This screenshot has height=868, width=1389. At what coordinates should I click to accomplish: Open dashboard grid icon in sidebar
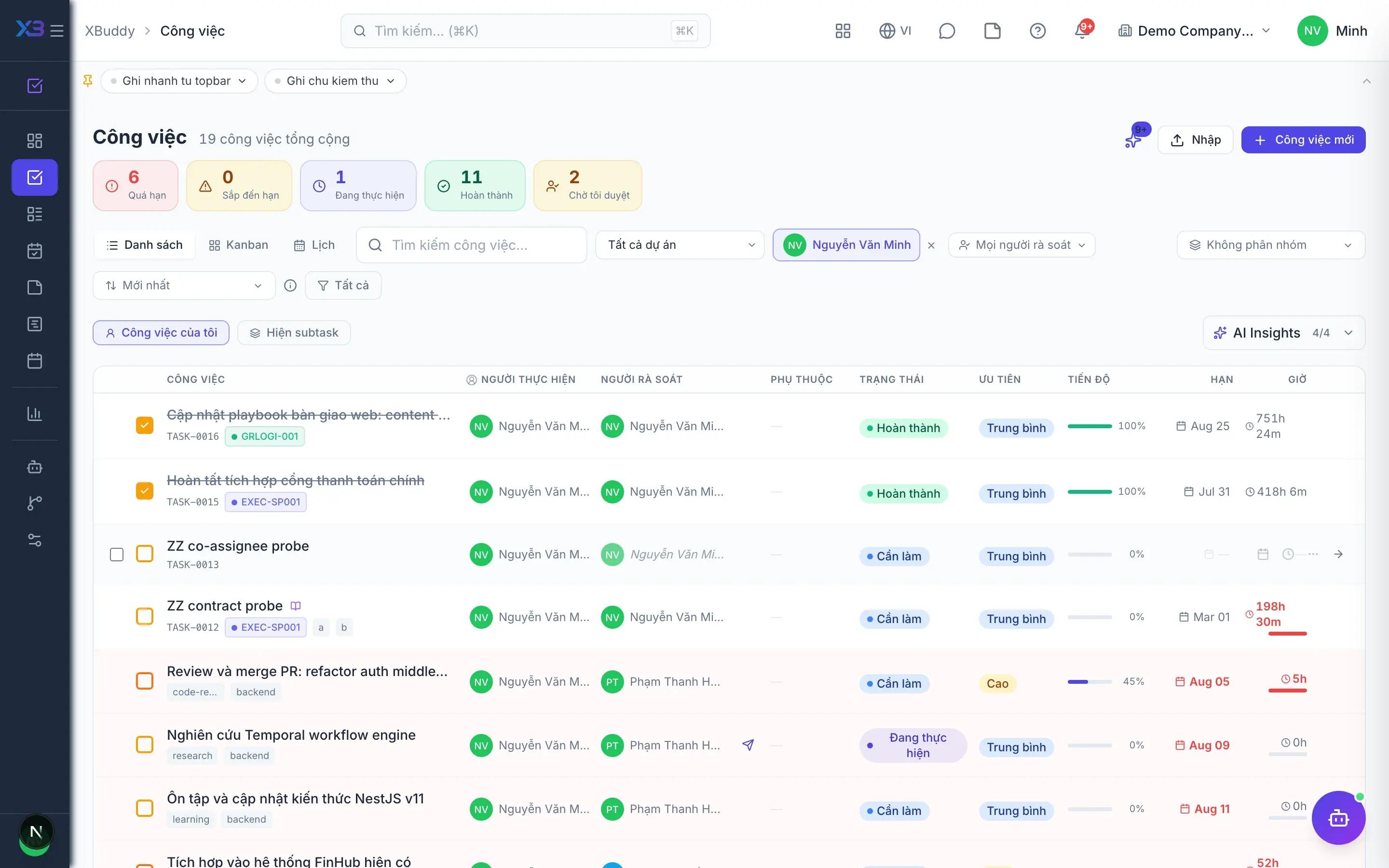[x=34, y=141]
